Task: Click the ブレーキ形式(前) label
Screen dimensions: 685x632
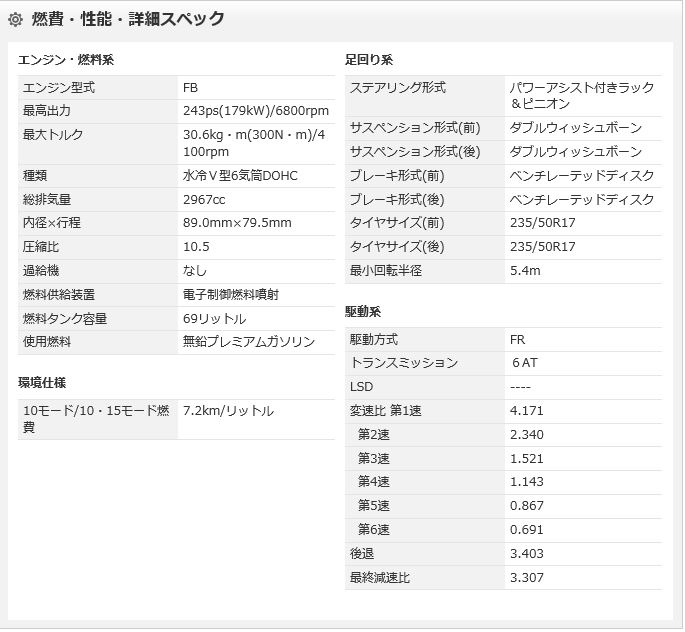Action: point(397,176)
